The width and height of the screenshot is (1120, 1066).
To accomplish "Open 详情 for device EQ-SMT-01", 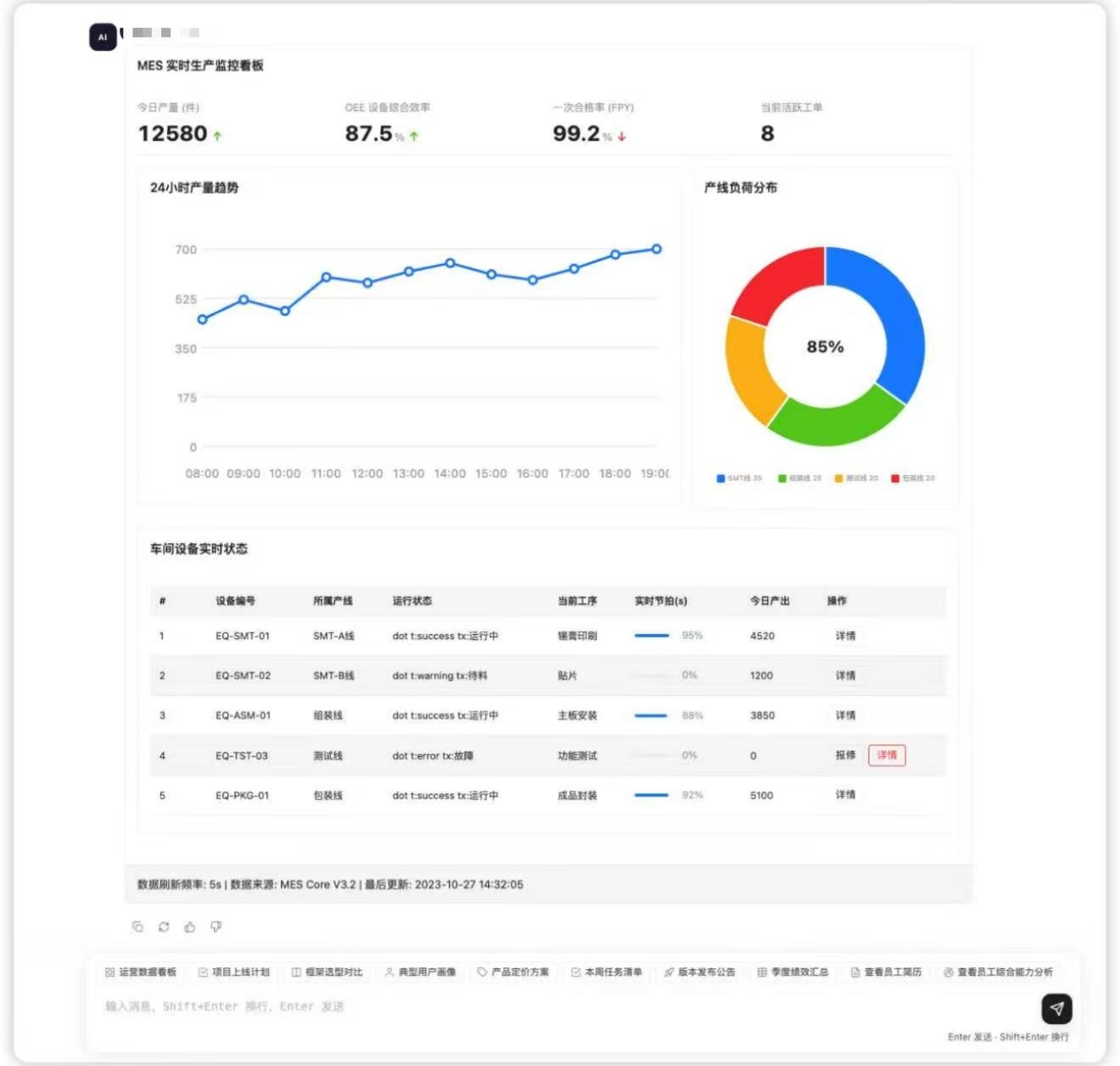I will [845, 636].
